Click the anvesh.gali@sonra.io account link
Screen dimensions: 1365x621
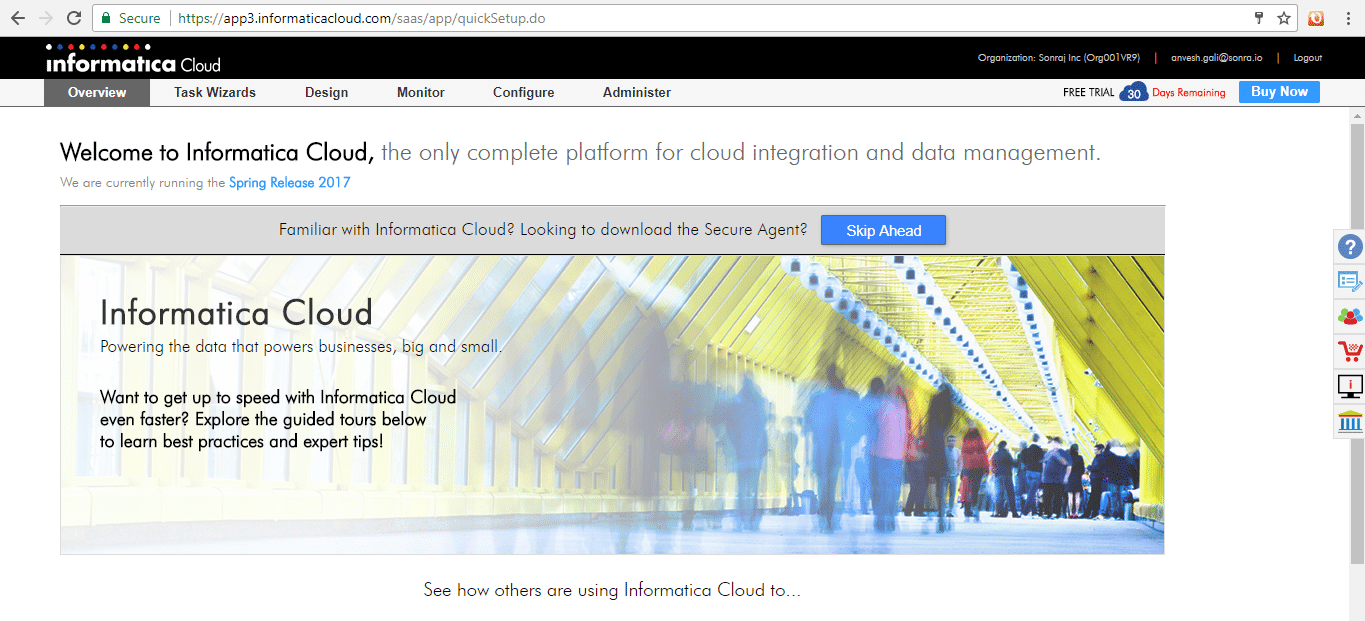coord(1216,58)
